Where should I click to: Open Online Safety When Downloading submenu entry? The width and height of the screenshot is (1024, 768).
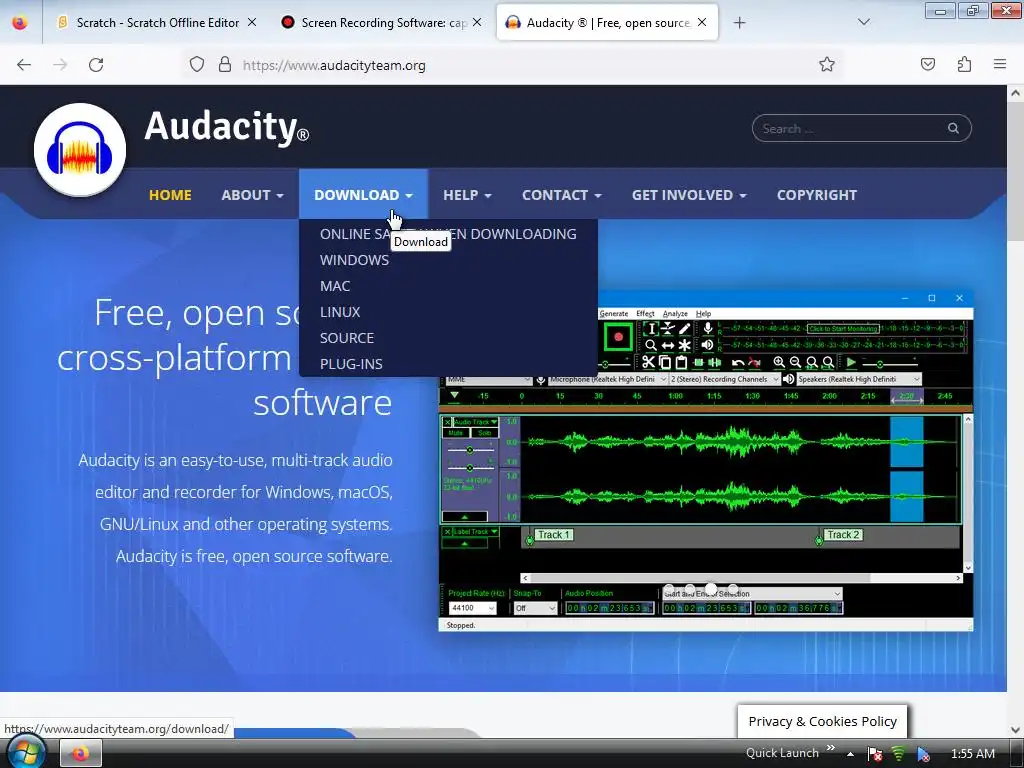tap(448, 234)
